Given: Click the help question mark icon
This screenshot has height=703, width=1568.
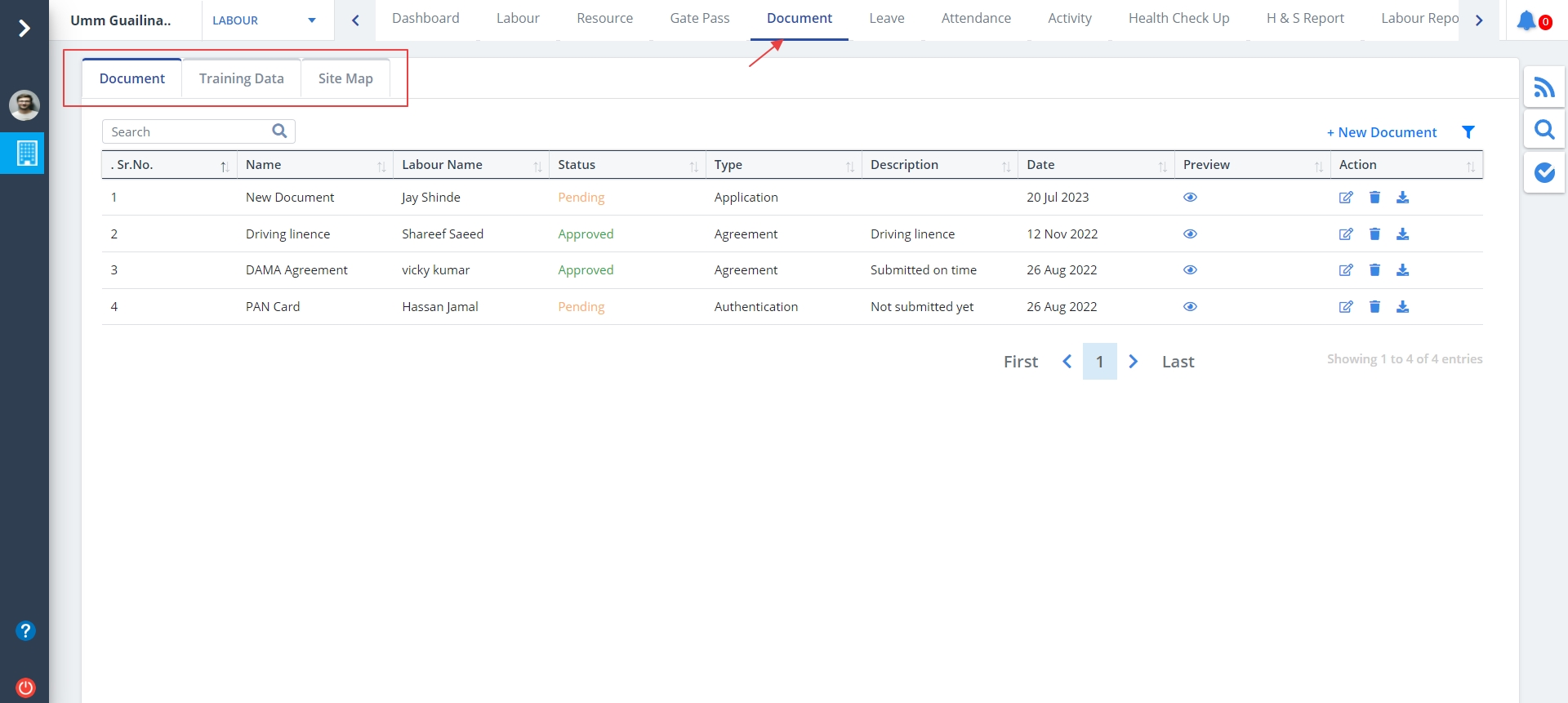Looking at the screenshot, I should pyautogui.click(x=25, y=630).
